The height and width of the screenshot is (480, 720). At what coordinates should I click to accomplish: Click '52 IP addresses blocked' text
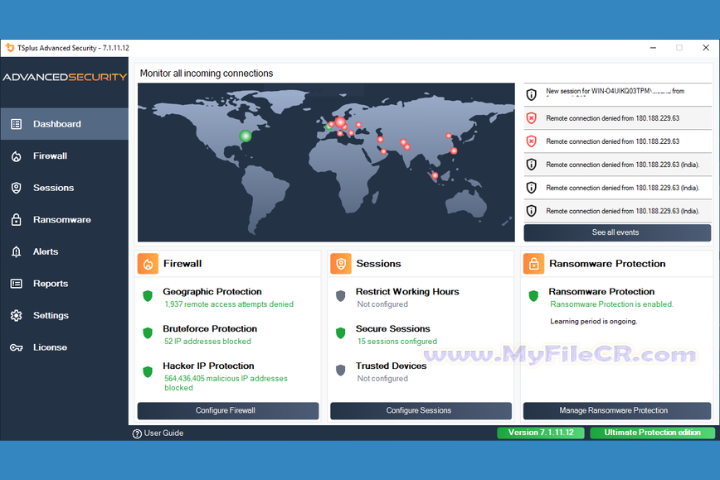point(208,341)
